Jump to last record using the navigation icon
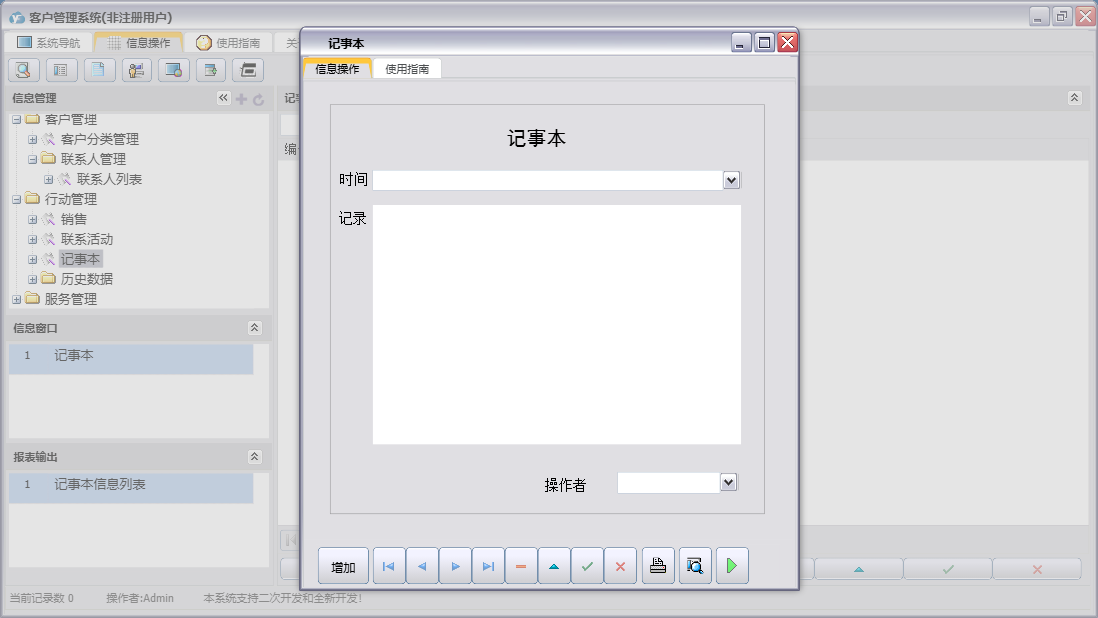 488,565
